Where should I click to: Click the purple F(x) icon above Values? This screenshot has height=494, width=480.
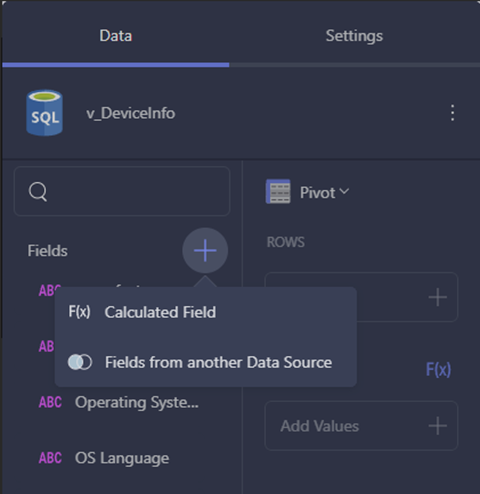(x=438, y=370)
